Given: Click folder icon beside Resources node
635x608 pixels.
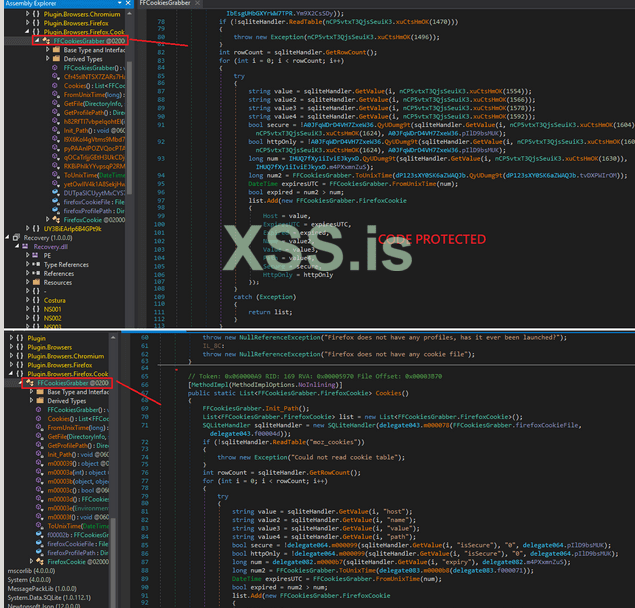Looking at the screenshot, I should pyautogui.click(x=36, y=282).
